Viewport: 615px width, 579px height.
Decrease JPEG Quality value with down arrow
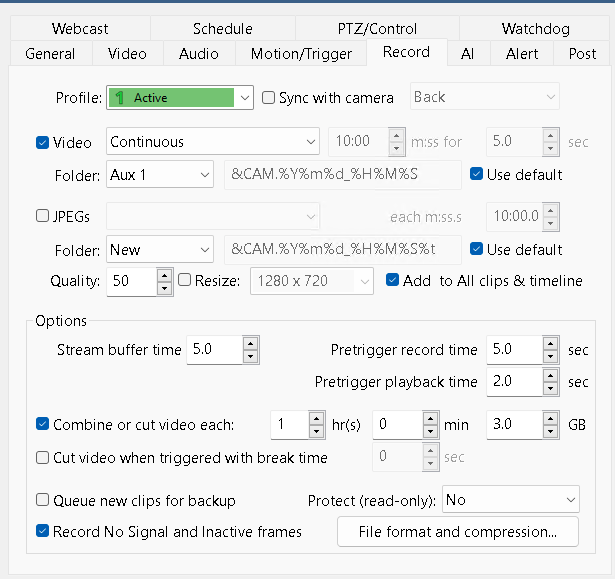[x=165, y=288]
